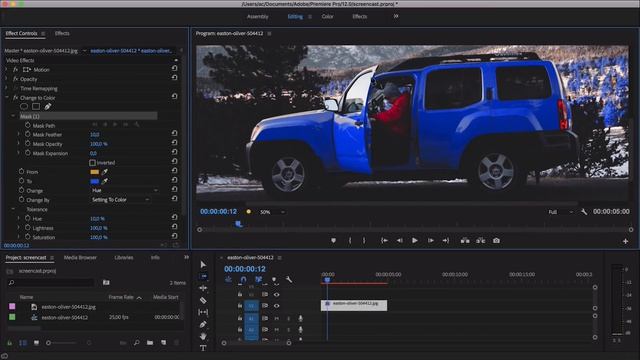
Task: Click Extract button in Program Monitor
Action: (481, 241)
